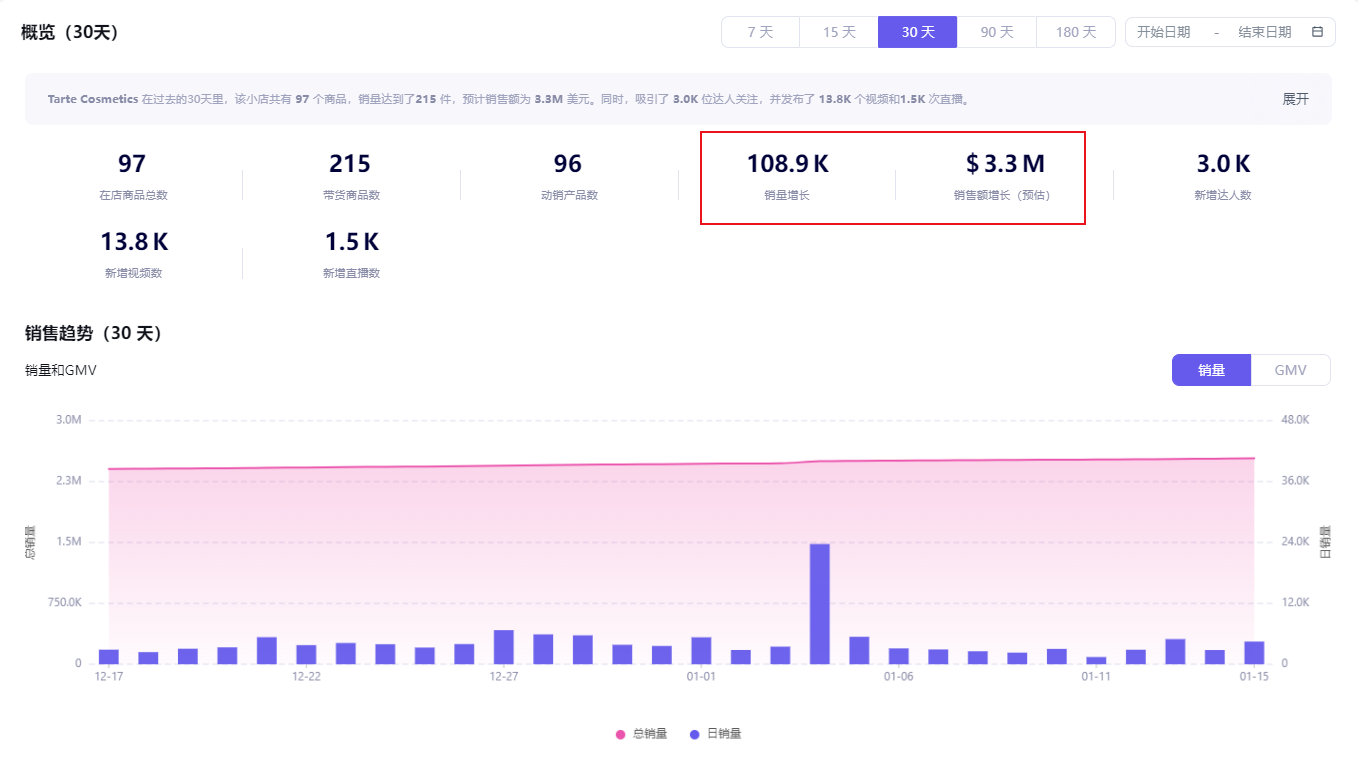Toggle the pink 总销量 legend series
Viewport: 1358px width, 758px height.
tap(641, 734)
